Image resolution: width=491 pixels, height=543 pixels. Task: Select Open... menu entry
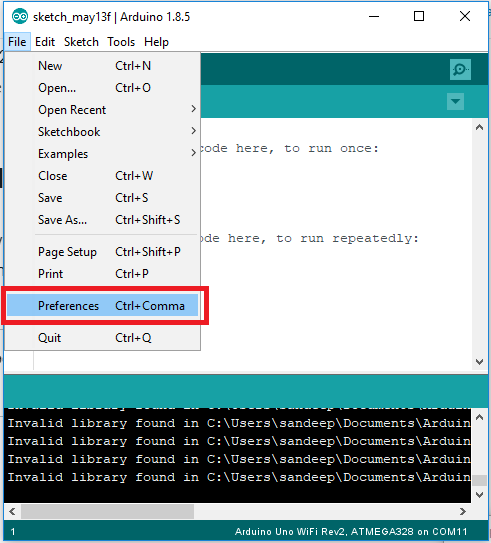click(102, 88)
